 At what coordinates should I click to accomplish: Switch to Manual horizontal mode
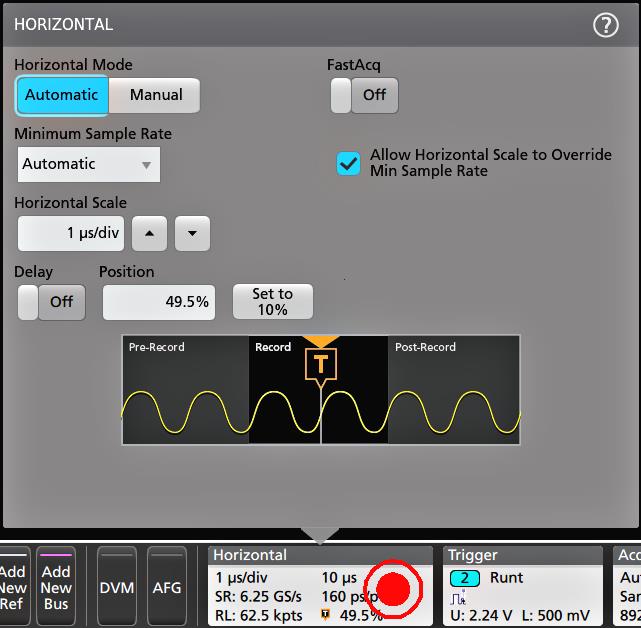(x=156, y=95)
